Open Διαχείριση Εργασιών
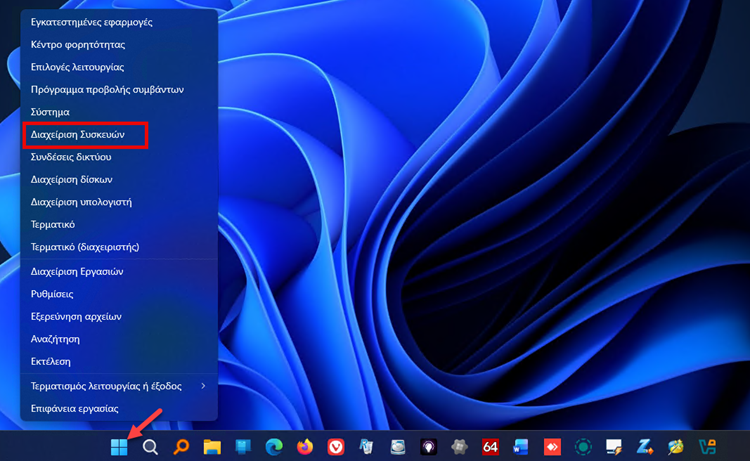Image resolution: width=750 pixels, height=461 pixels. tap(77, 271)
